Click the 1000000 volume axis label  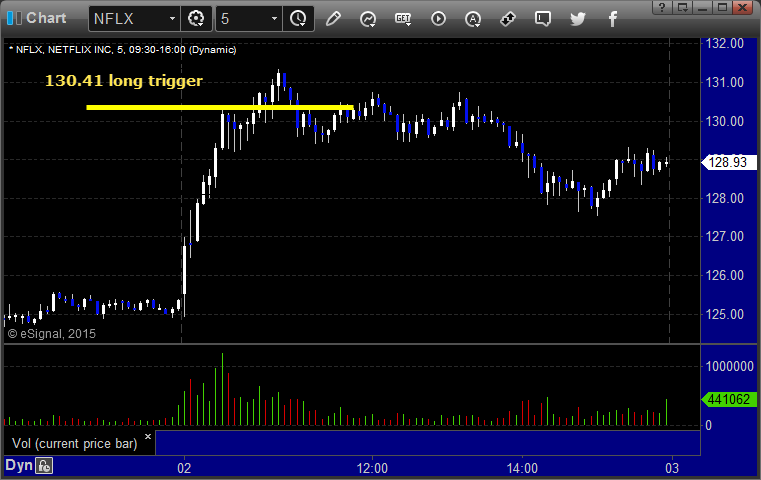pos(729,366)
